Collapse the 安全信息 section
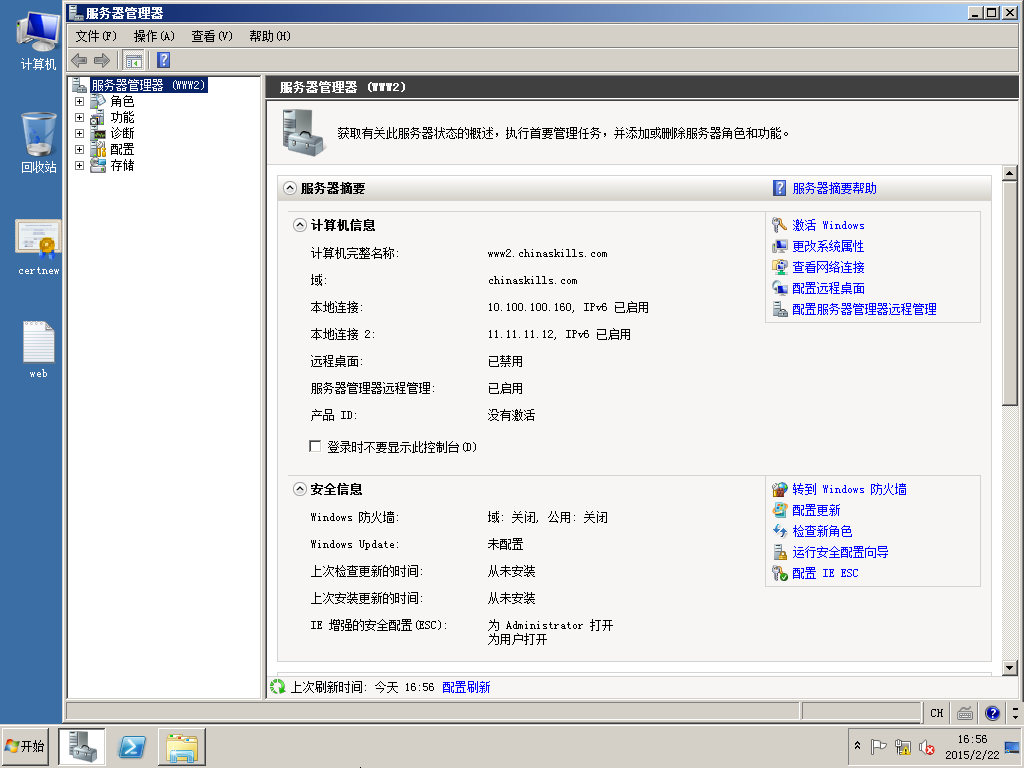This screenshot has height=768, width=1024. 299,489
